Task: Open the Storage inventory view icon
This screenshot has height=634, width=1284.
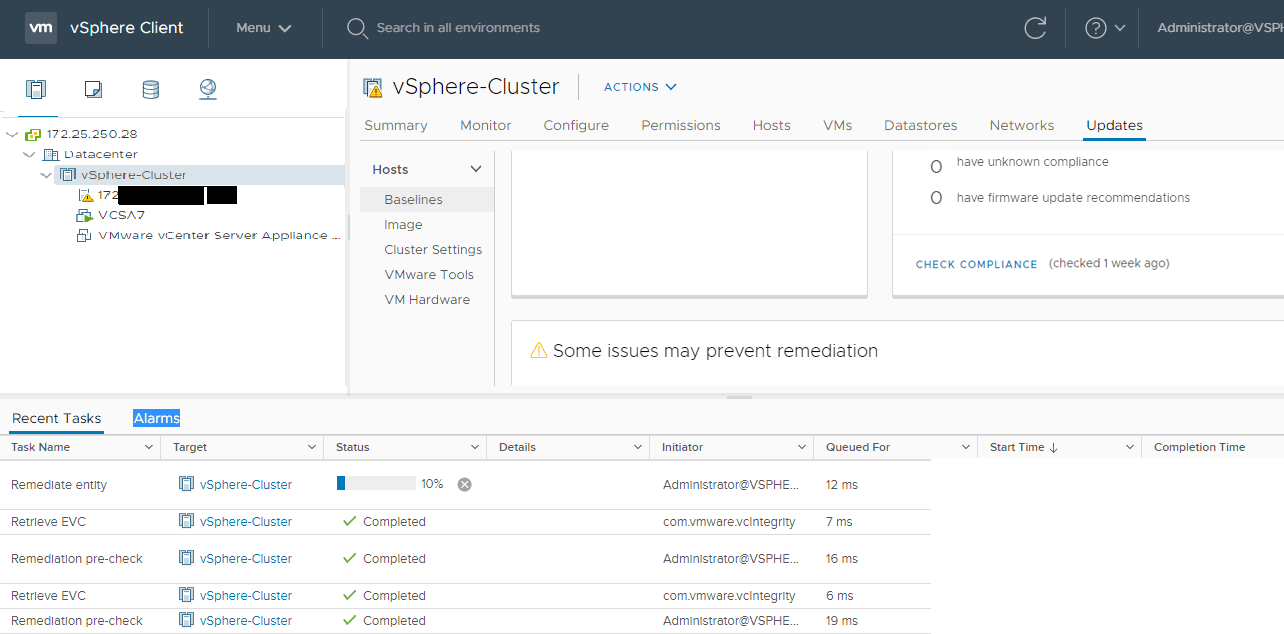Action: click(150, 90)
